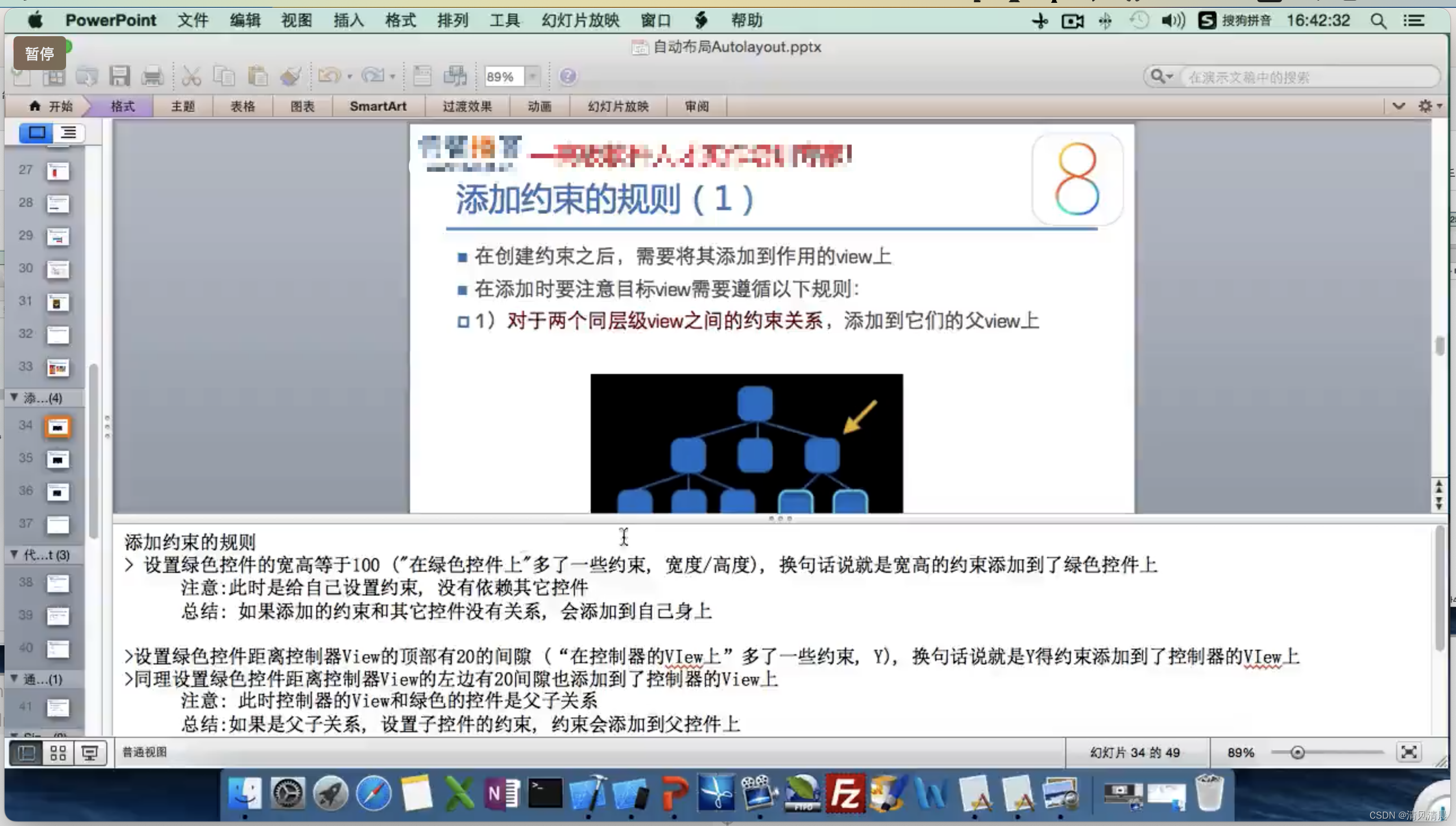Select slide 35 thumbnail
This screenshot has width=1456, height=826.
(x=57, y=459)
